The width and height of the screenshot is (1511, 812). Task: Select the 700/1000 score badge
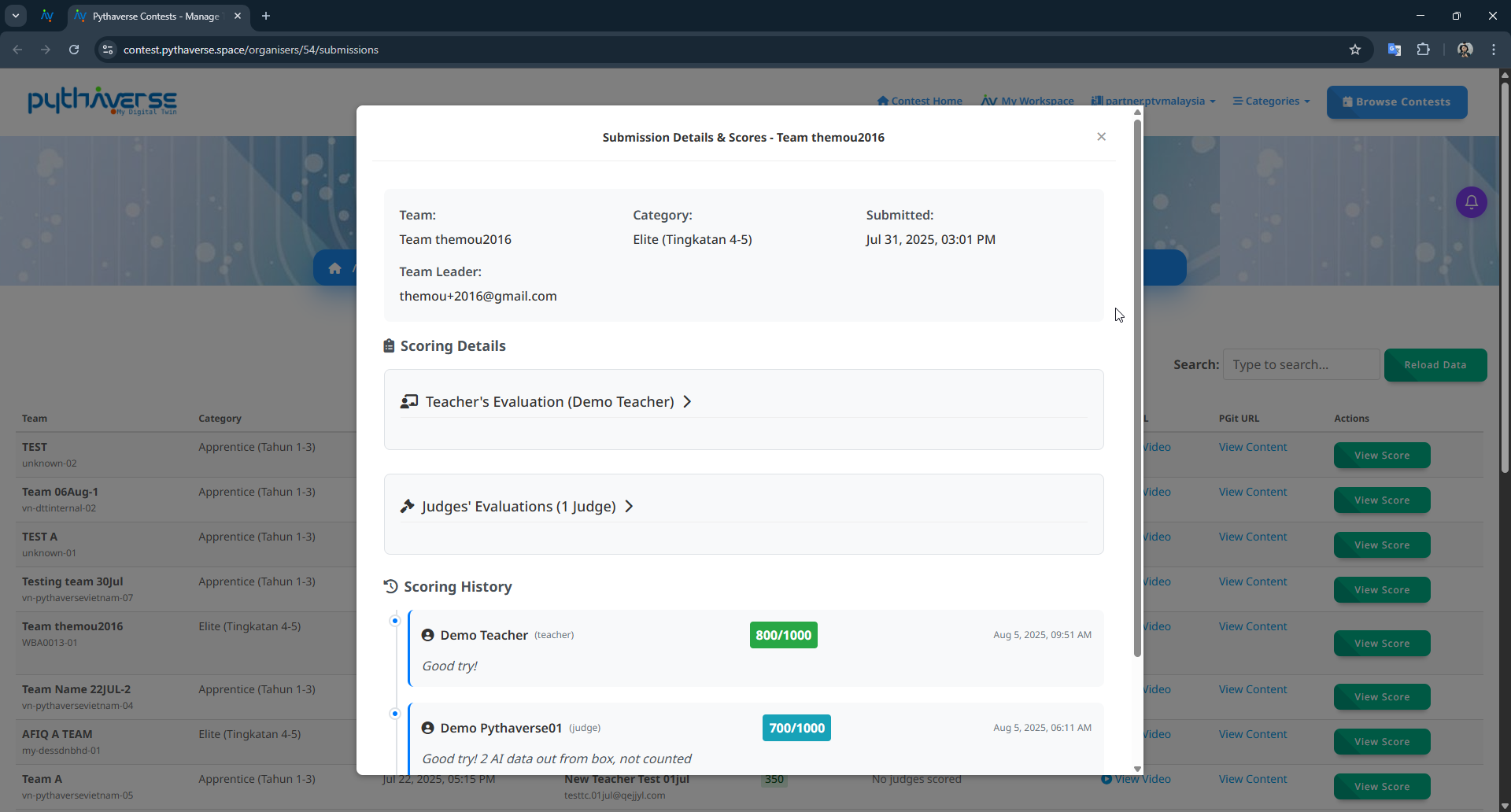point(796,728)
